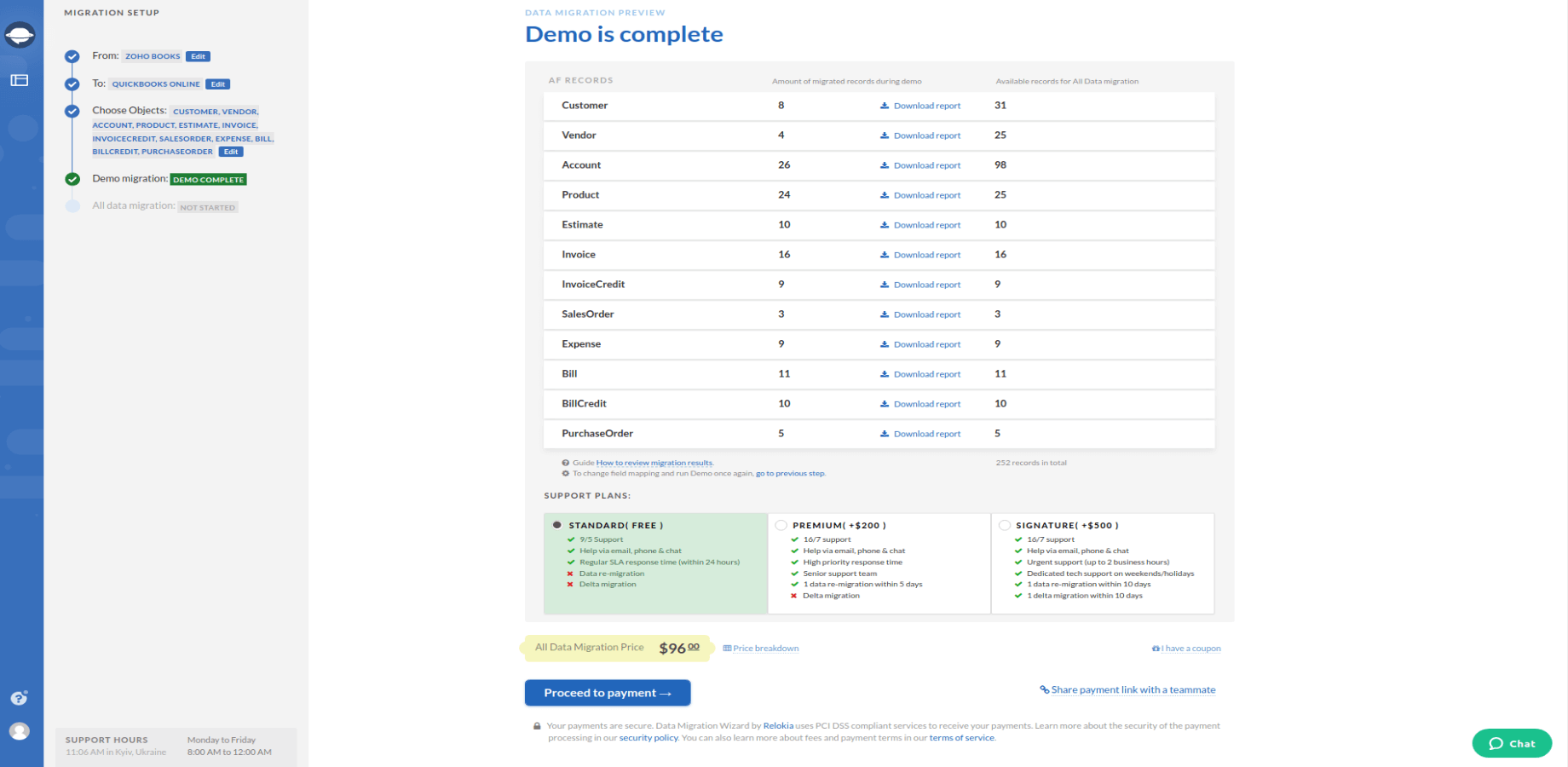The image size is (1568, 767).
Task: Click the QUICKBOOKS ONLINE target tag
Action: click(x=156, y=84)
